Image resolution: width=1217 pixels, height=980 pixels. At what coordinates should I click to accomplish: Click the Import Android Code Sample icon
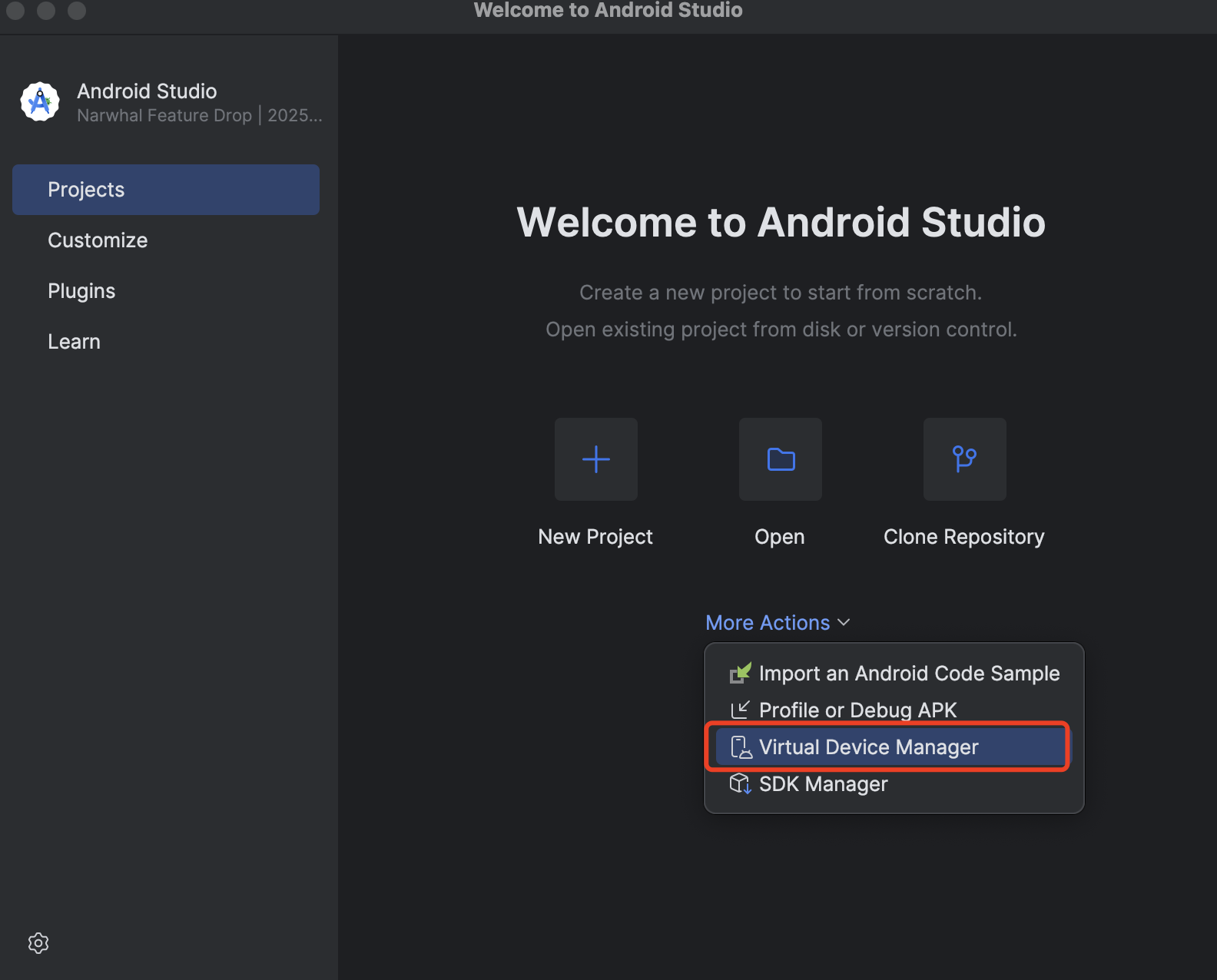tap(740, 674)
